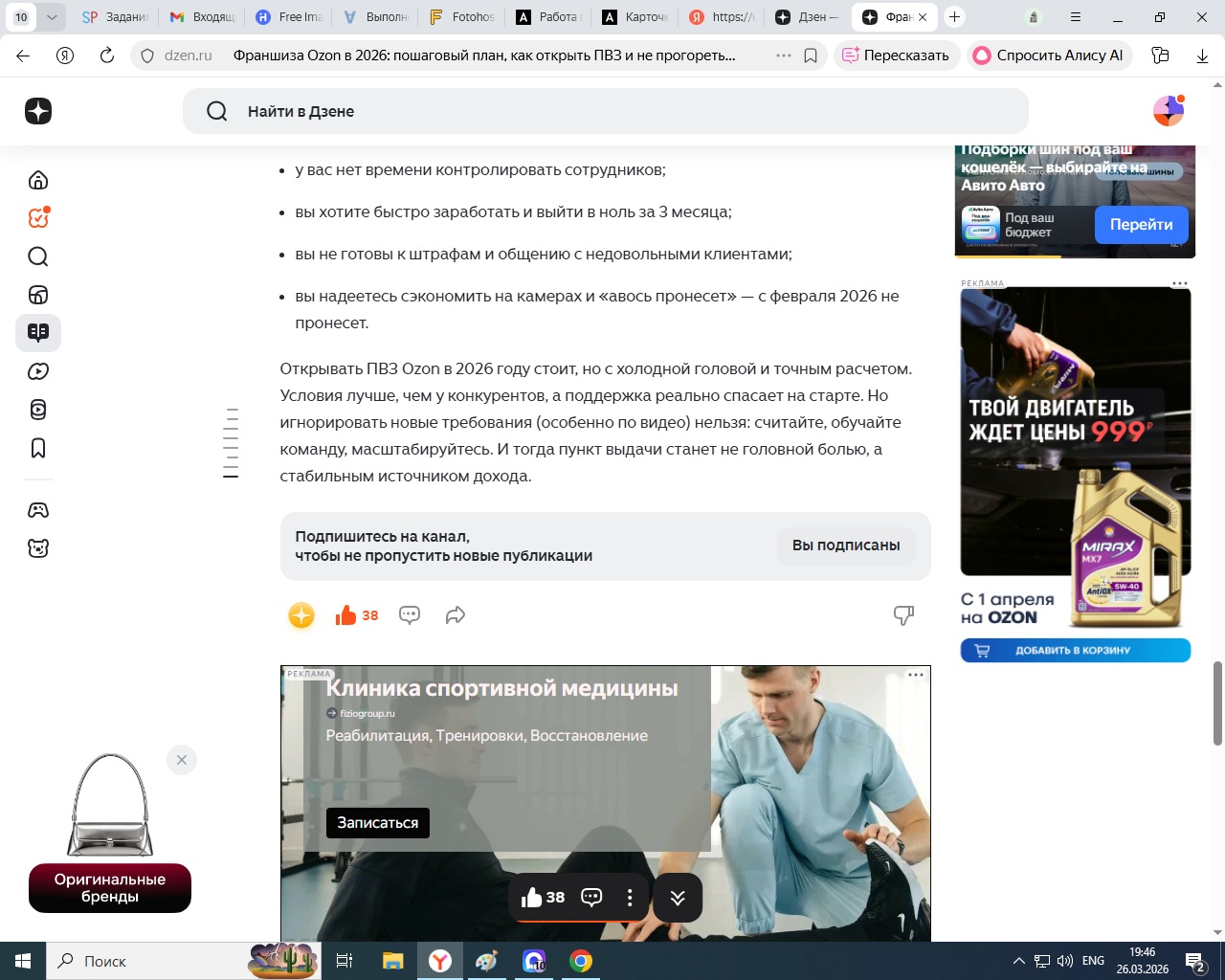
Task: Switch the input language from ENG
Action: point(1093,961)
